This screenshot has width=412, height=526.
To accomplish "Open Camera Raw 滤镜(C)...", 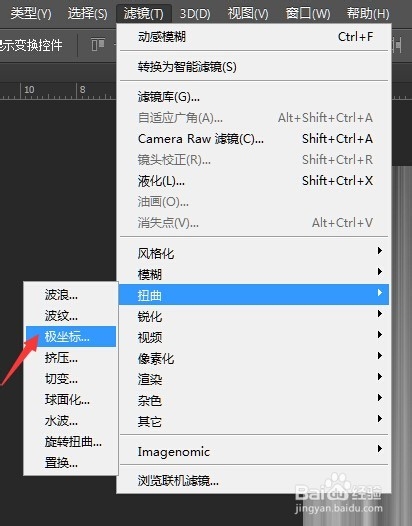I will [254, 139].
